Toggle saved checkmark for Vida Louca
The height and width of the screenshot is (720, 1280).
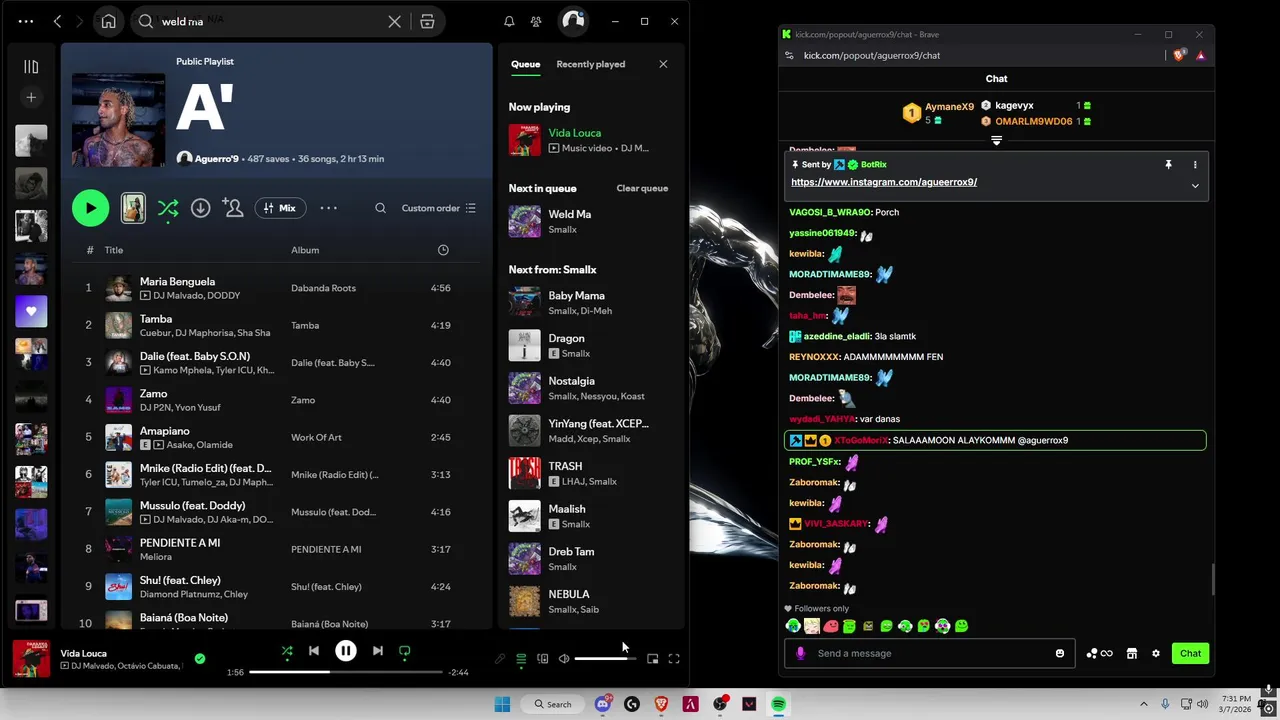(200, 659)
